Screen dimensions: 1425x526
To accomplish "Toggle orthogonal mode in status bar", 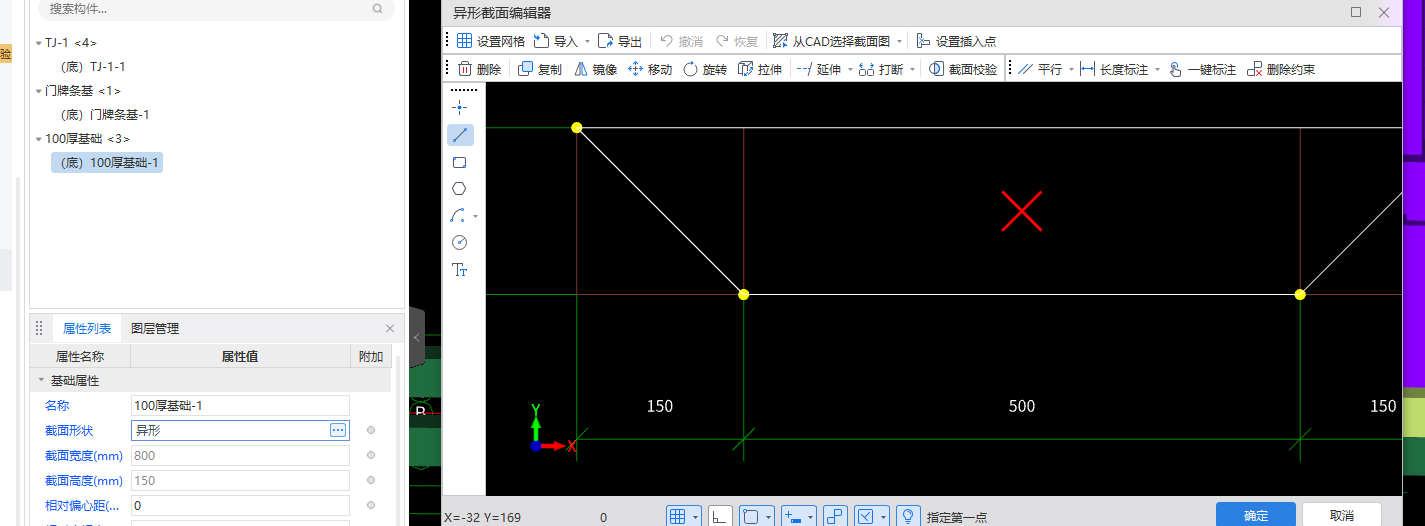I will [720, 516].
